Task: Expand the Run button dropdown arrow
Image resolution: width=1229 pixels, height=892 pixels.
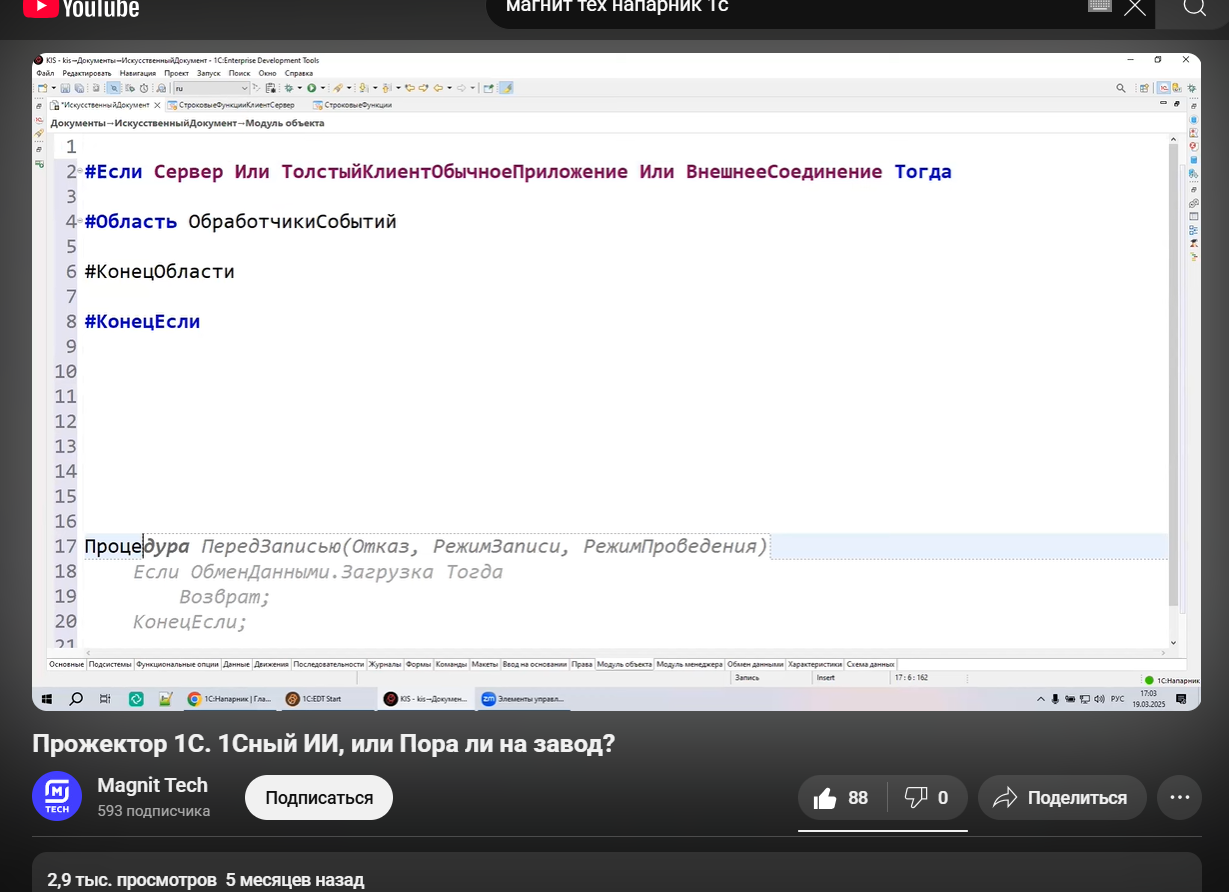Action: (x=323, y=88)
